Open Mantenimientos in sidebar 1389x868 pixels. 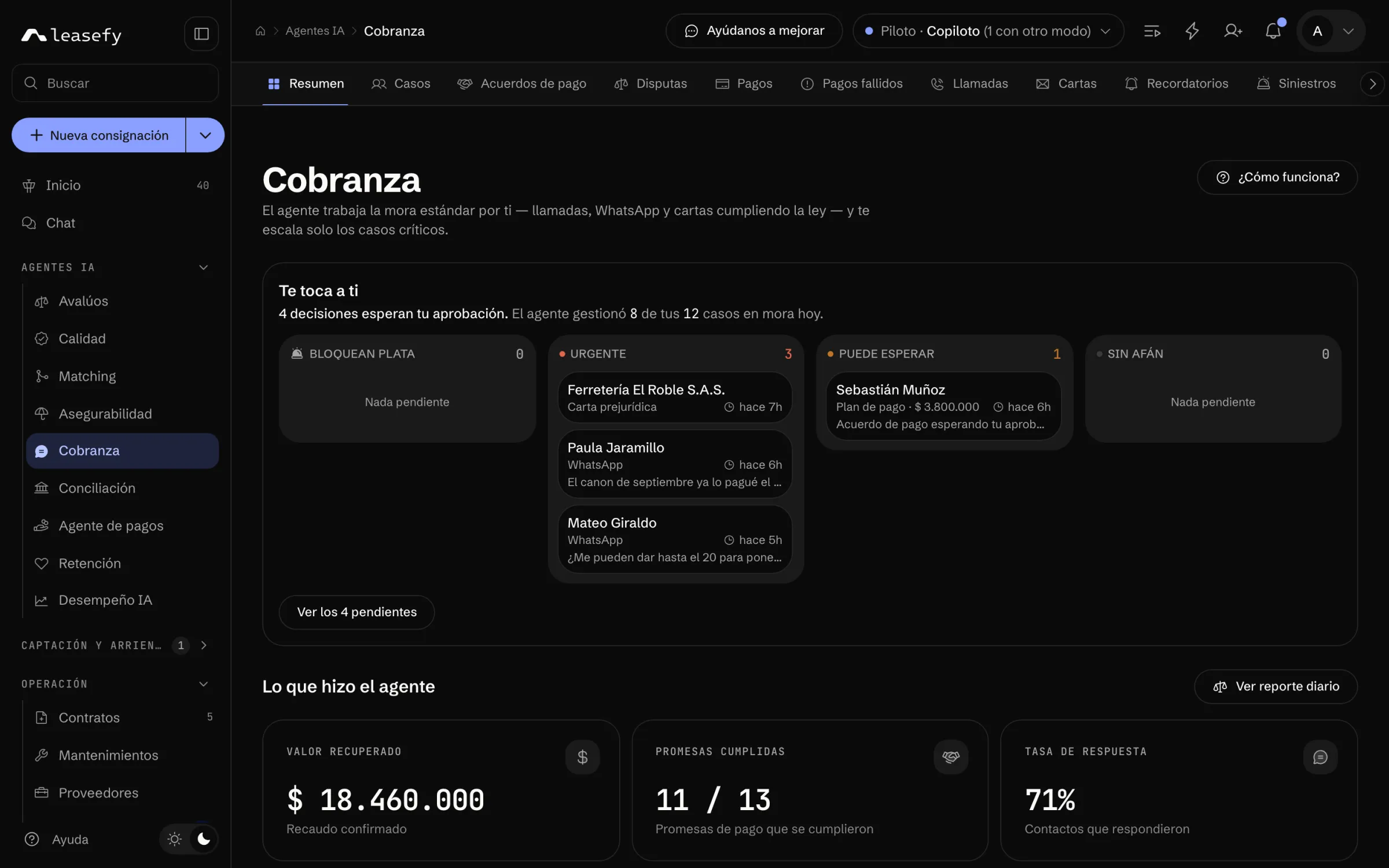123,755
